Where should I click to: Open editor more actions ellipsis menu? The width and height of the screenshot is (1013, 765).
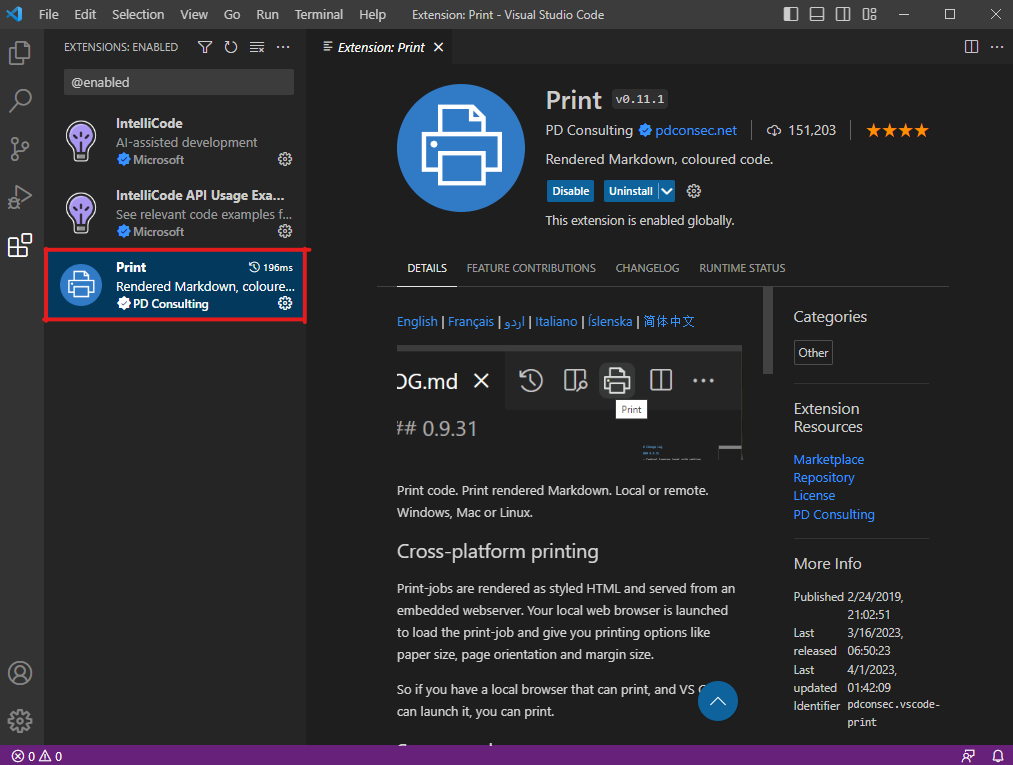point(996,47)
